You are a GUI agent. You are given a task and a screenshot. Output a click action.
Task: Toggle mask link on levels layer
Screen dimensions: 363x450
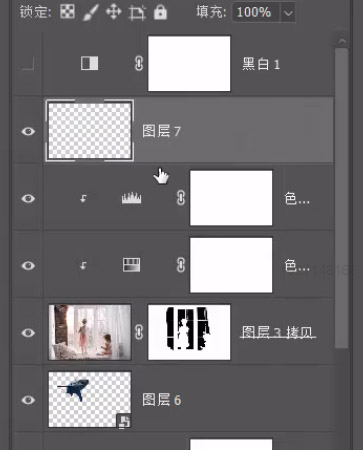(181, 198)
